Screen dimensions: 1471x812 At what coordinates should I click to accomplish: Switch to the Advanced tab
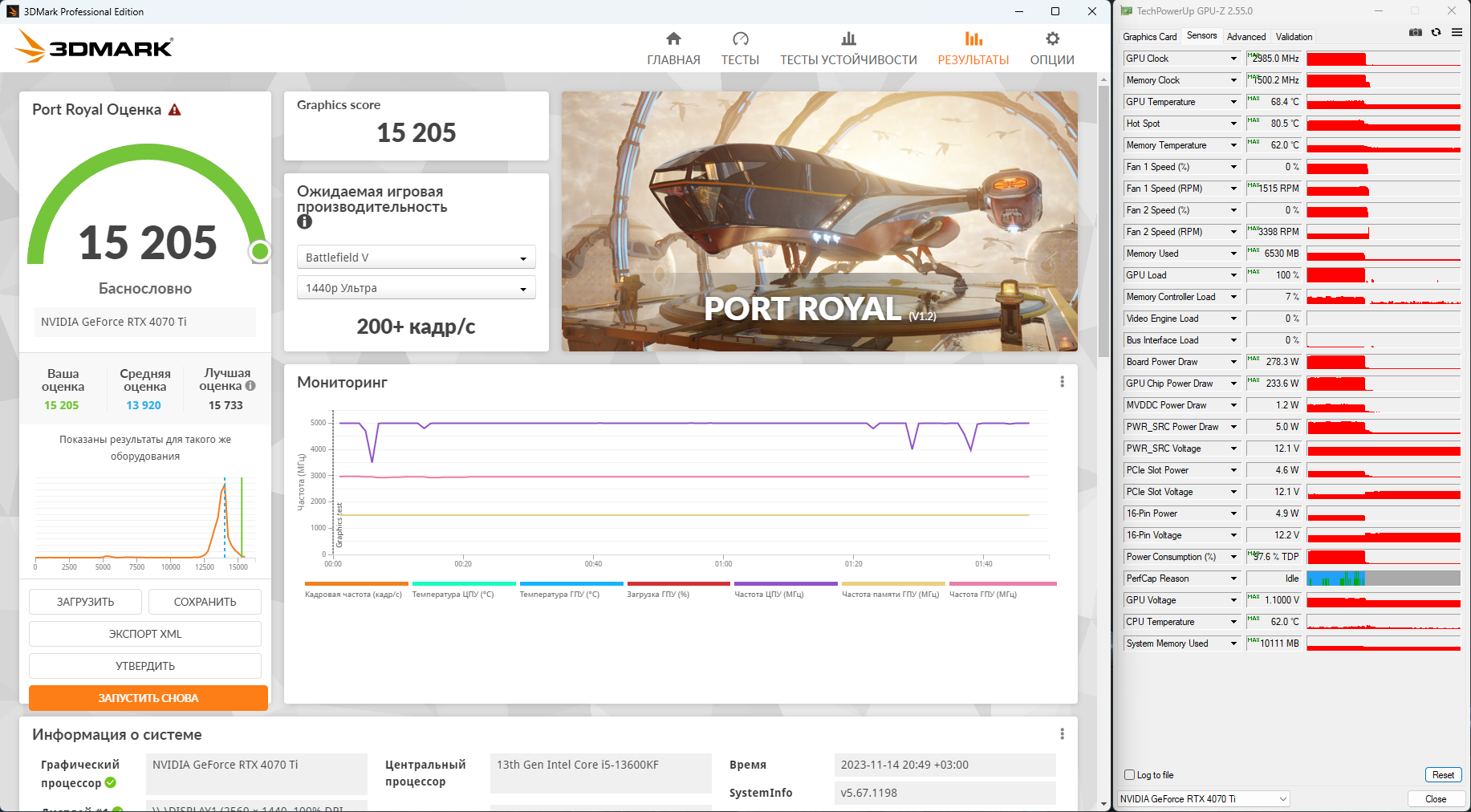point(1246,37)
